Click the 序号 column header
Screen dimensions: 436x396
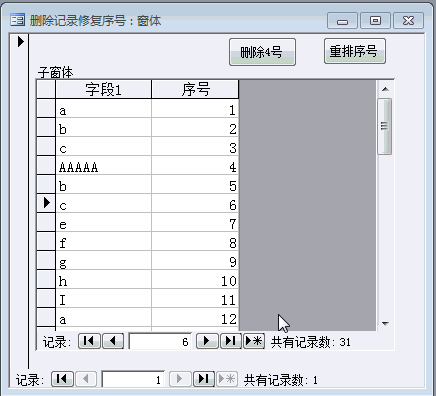[x=195, y=89]
